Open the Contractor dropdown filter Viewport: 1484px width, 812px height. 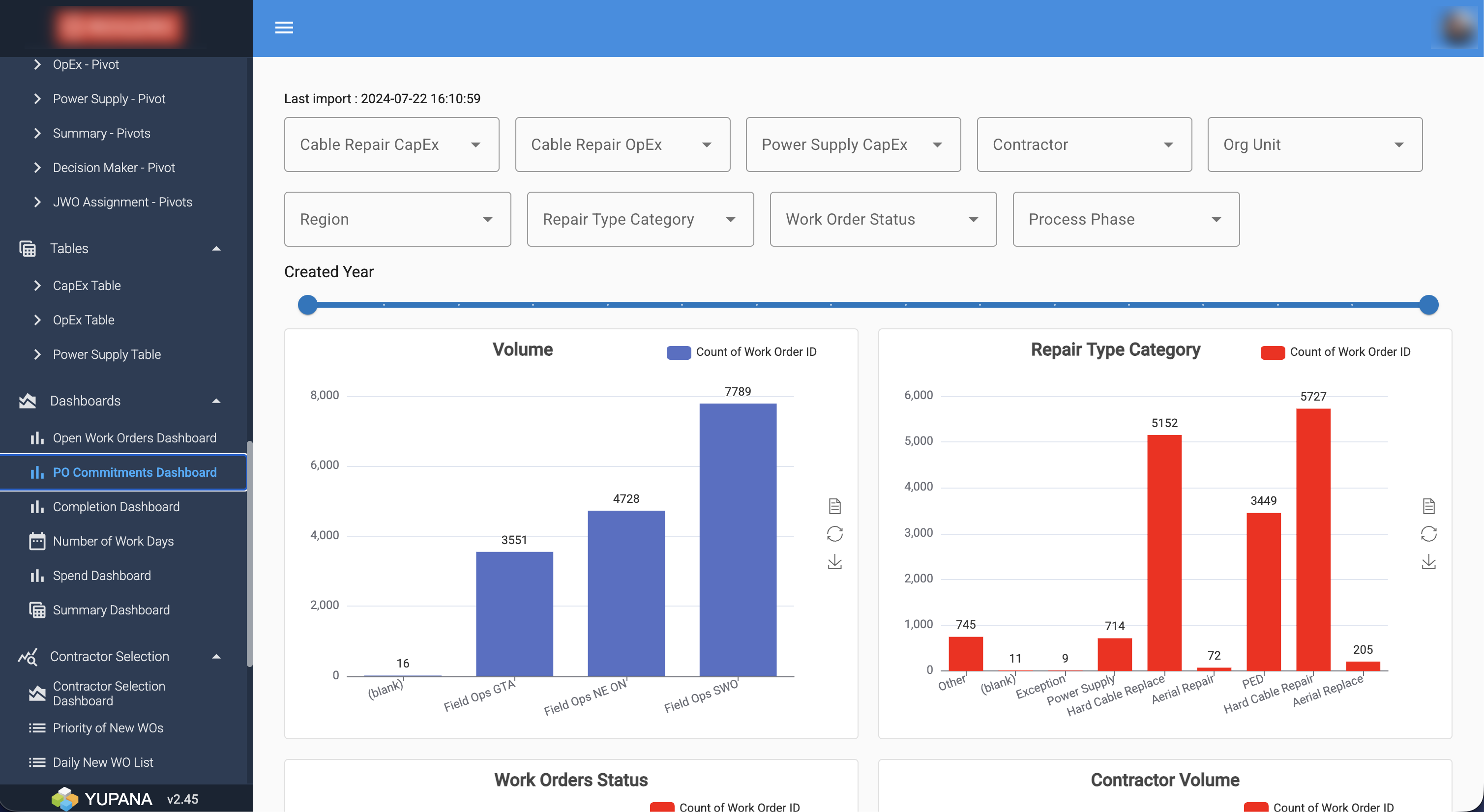tap(1084, 145)
